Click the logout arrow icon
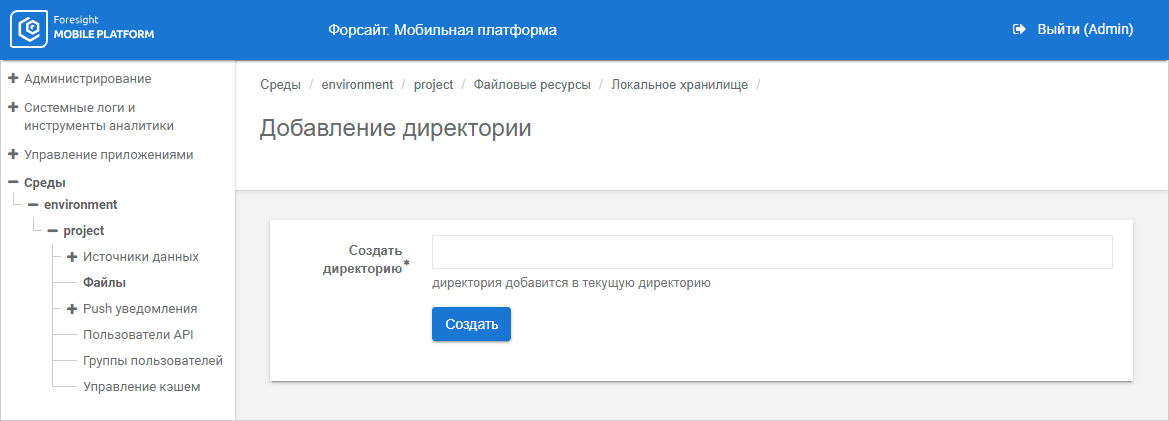Image resolution: width=1169 pixels, height=421 pixels. 1019,30
